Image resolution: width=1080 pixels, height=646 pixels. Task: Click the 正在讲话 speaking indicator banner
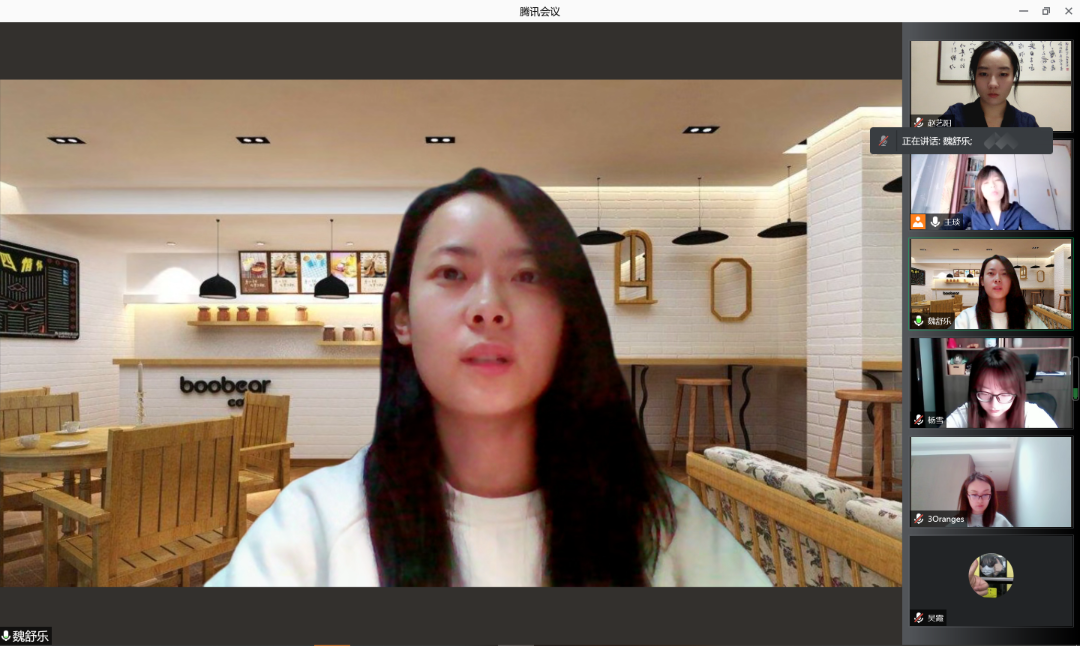click(960, 141)
